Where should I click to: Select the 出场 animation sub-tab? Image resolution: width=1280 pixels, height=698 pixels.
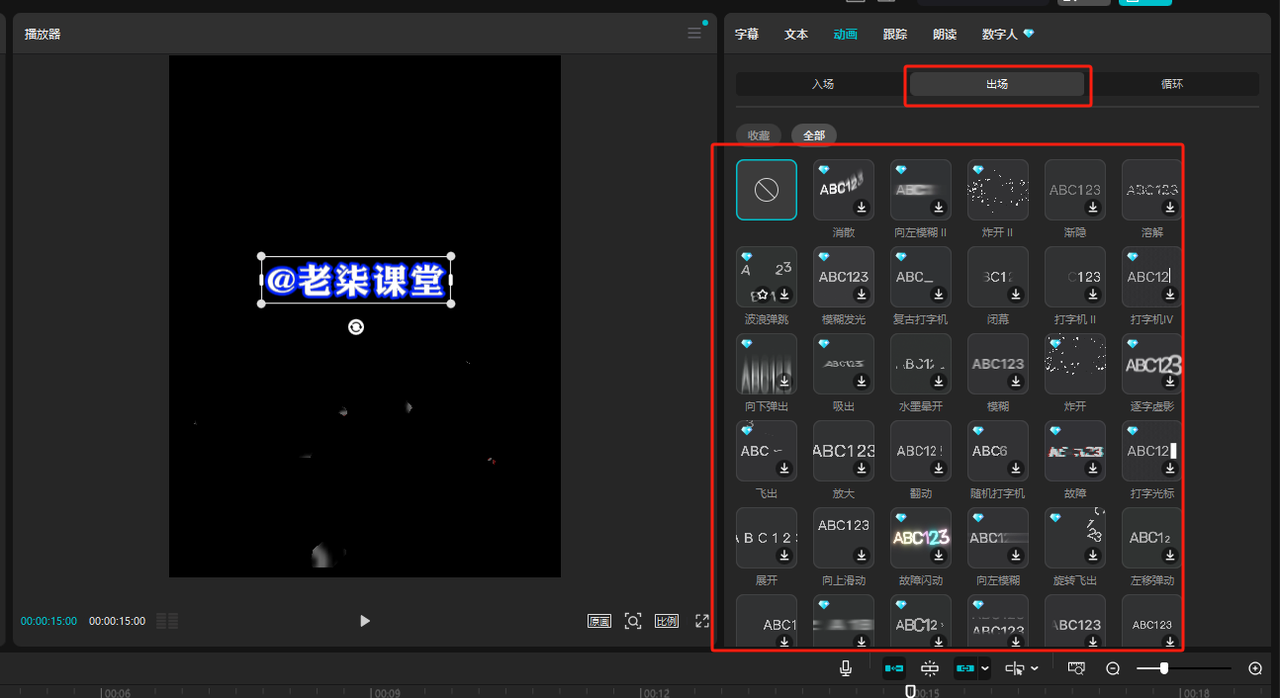coord(997,84)
